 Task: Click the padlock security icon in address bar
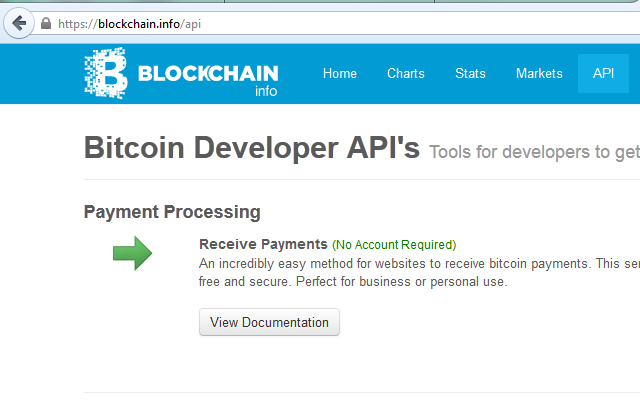(x=46, y=24)
